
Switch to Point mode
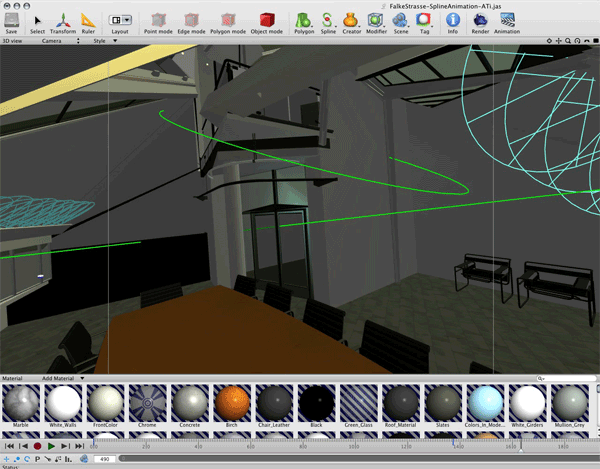coord(159,20)
